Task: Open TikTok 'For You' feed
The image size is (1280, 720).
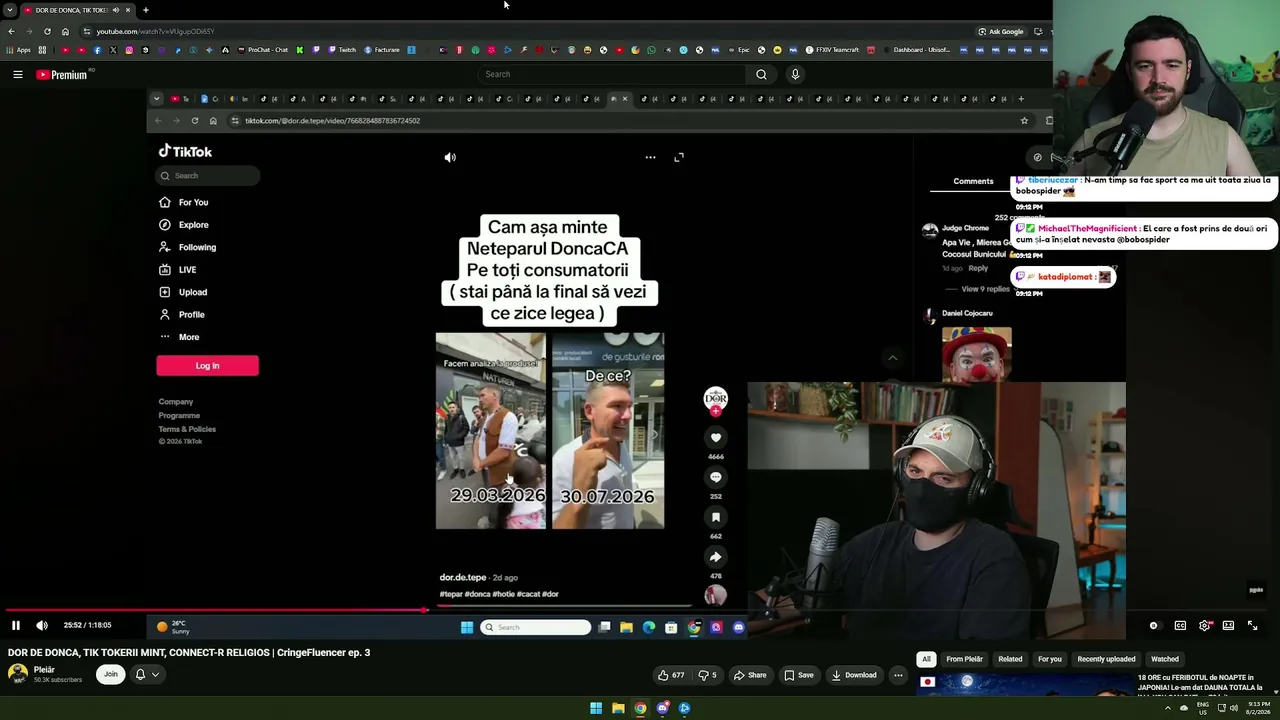Action: click(184, 202)
